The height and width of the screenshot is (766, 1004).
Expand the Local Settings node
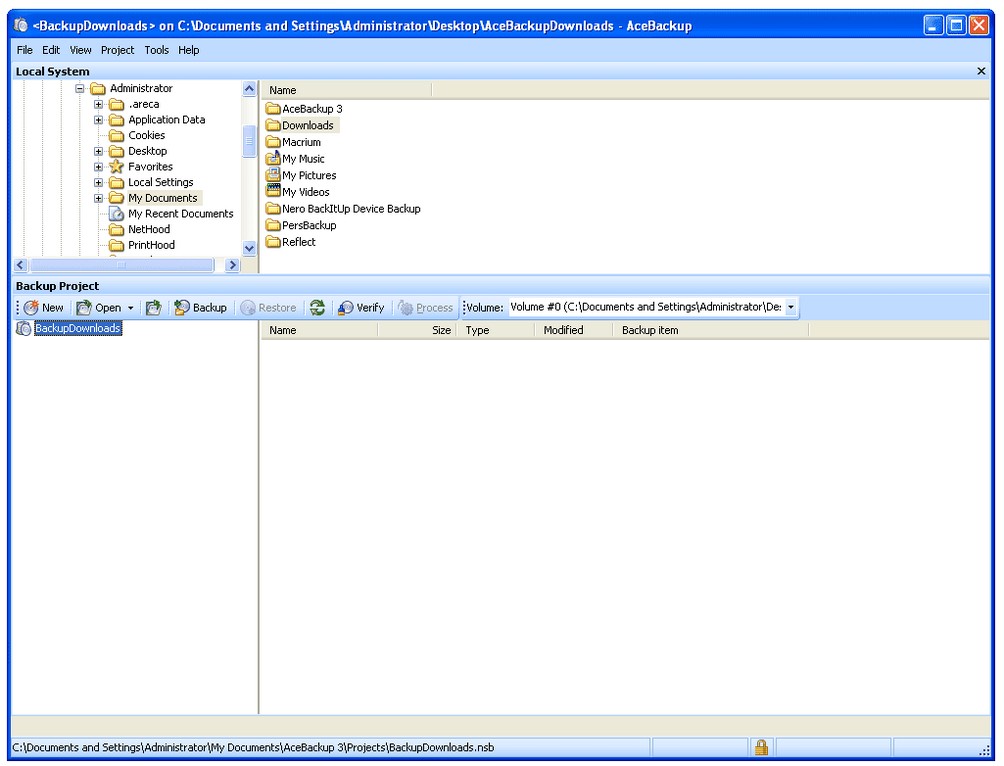(x=98, y=183)
